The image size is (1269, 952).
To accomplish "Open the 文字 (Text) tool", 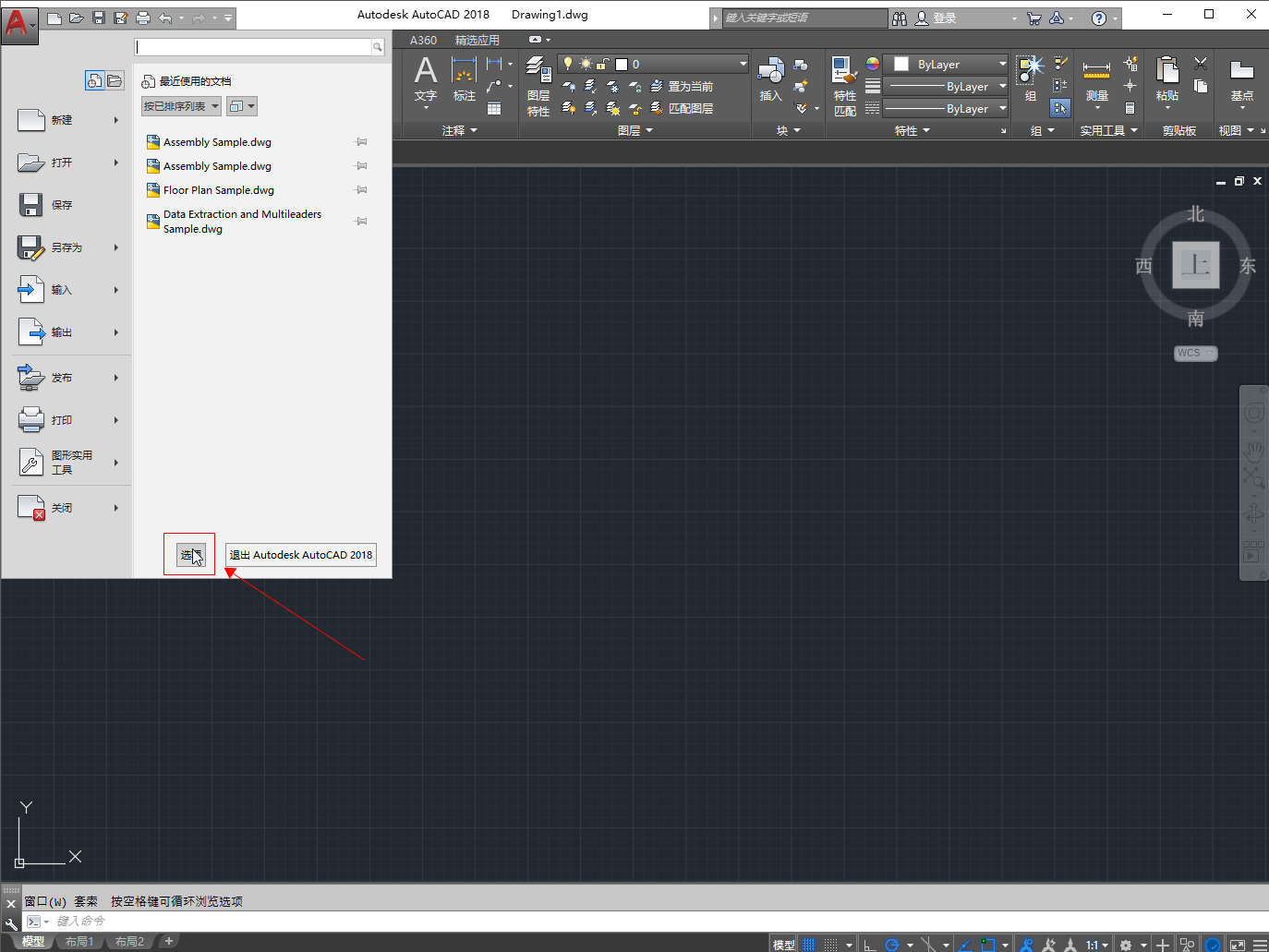I will click(x=425, y=79).
